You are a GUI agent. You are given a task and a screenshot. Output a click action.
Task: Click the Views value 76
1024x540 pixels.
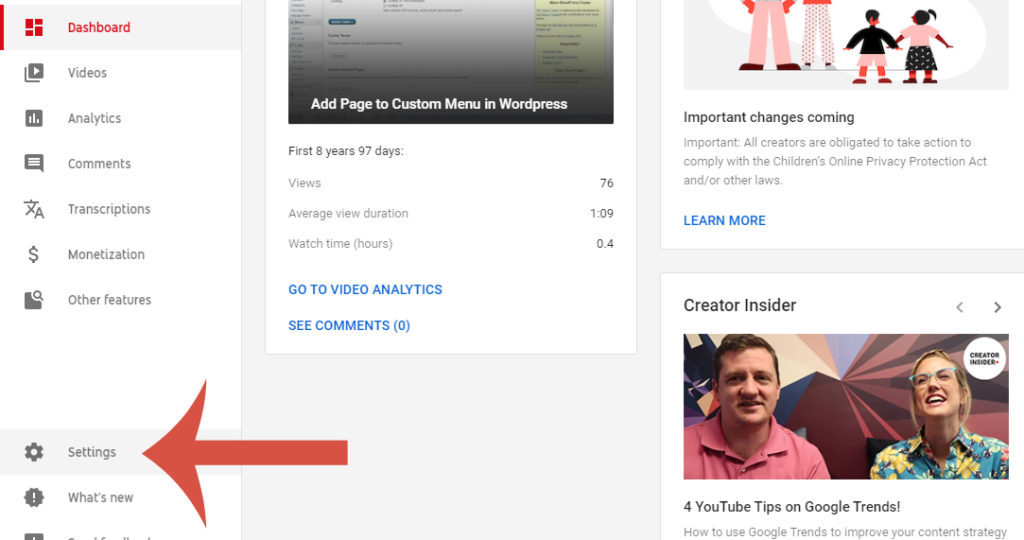point(607,183)
